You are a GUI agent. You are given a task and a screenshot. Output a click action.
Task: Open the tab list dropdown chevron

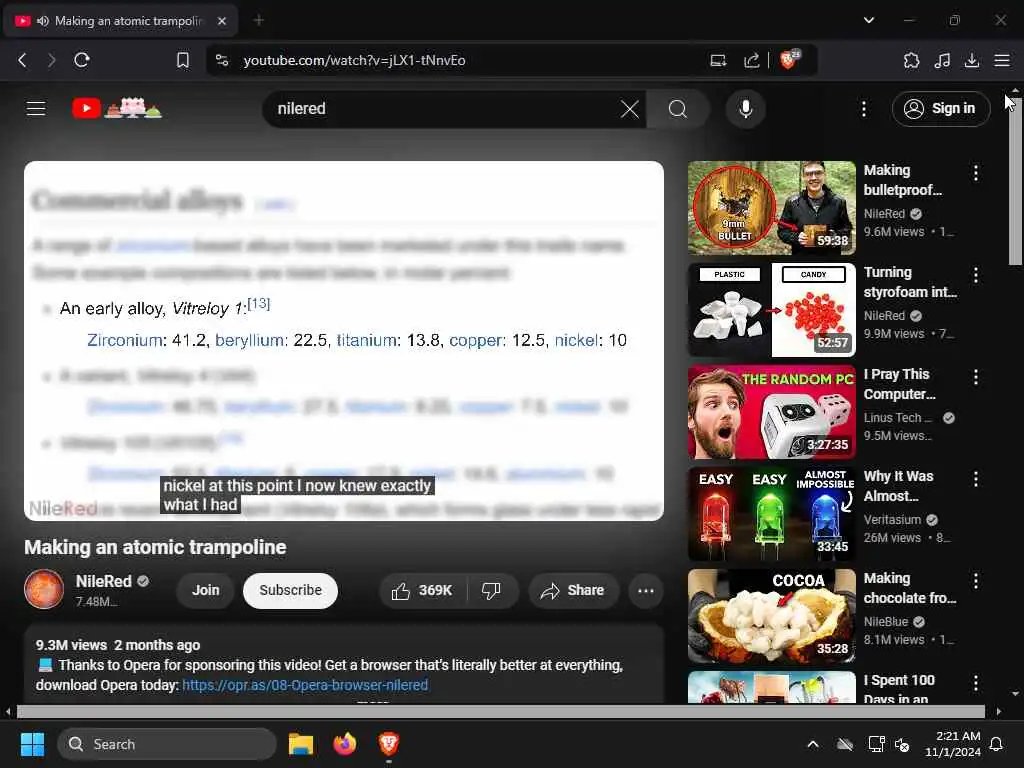coord(869,20)
